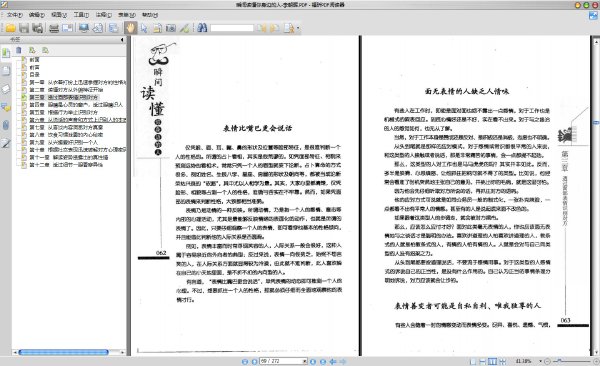Click the zoom out minus button
This screenshot has width=600, height=366.
[x=547, y=361]
